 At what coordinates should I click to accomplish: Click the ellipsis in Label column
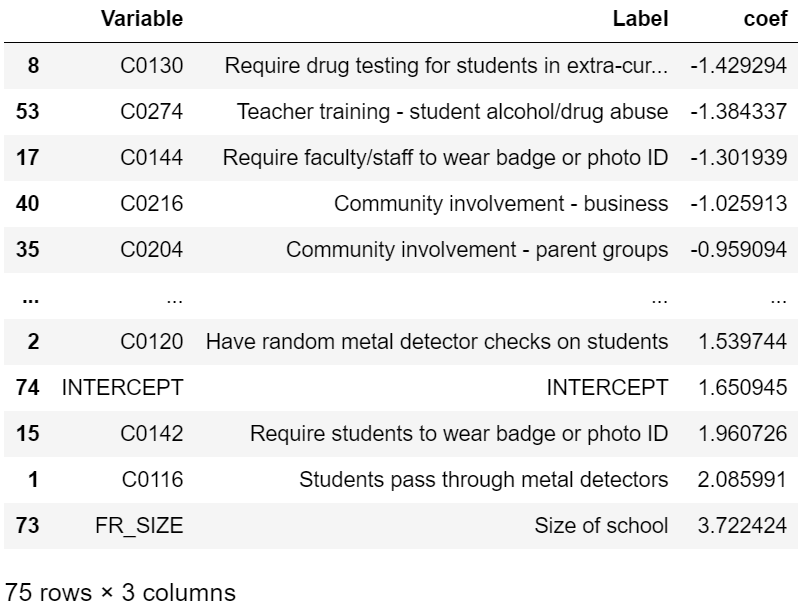coord(659,296)
